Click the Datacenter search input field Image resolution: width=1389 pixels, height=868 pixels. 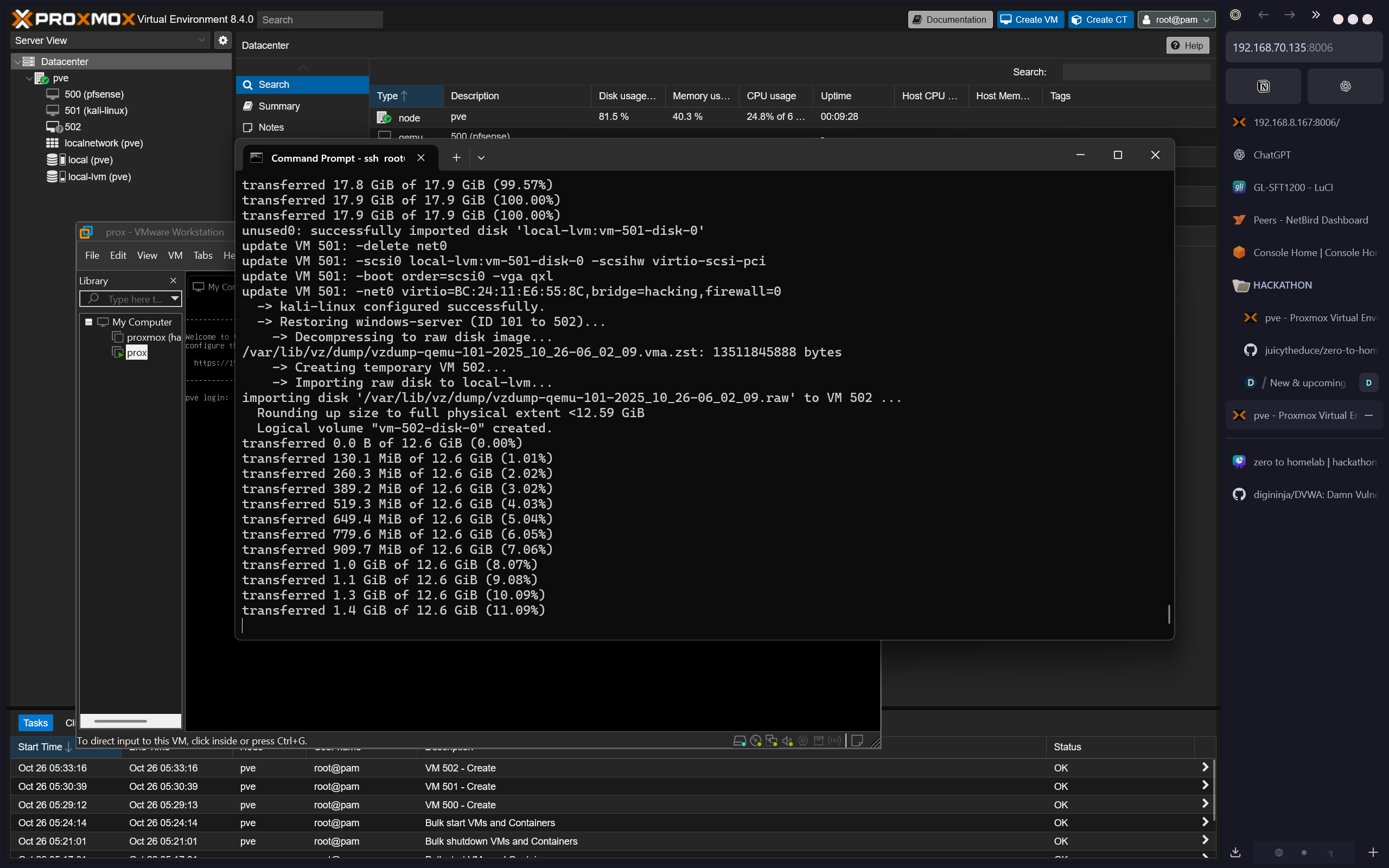1136,72
